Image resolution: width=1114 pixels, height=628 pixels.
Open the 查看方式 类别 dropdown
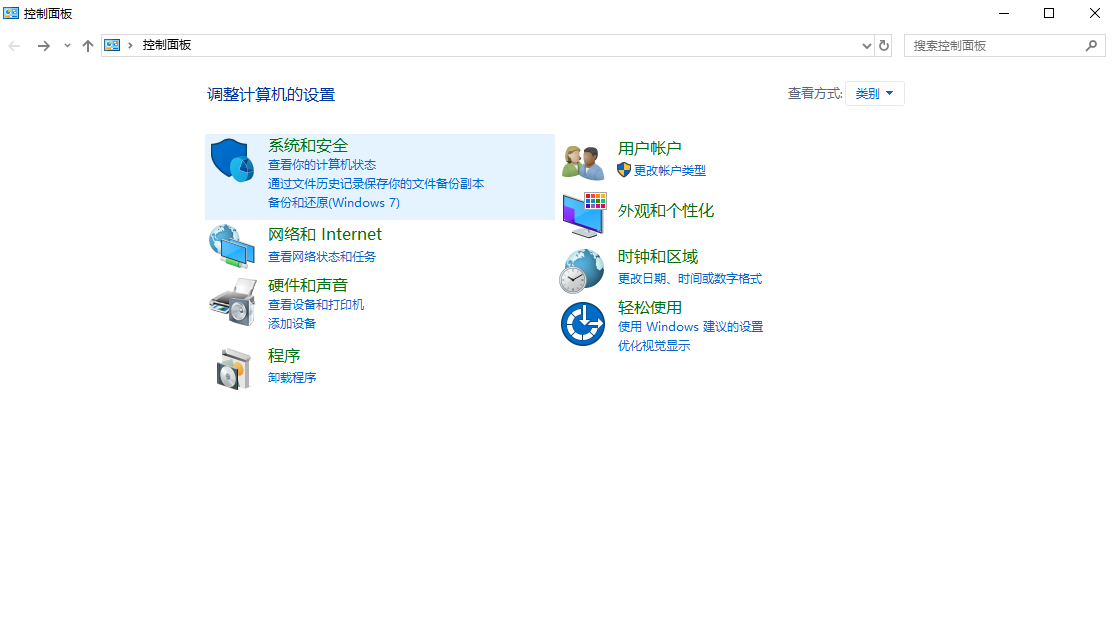tap(874, 93)
